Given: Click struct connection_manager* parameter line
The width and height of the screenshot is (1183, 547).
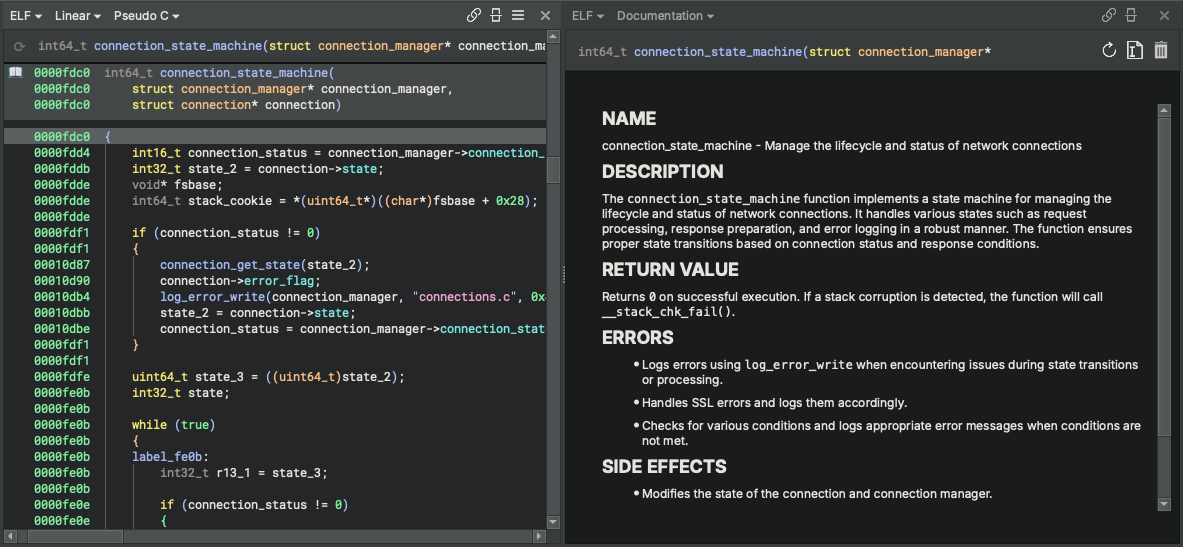Looking at the screenshot, I should click(x=292, y=89).
